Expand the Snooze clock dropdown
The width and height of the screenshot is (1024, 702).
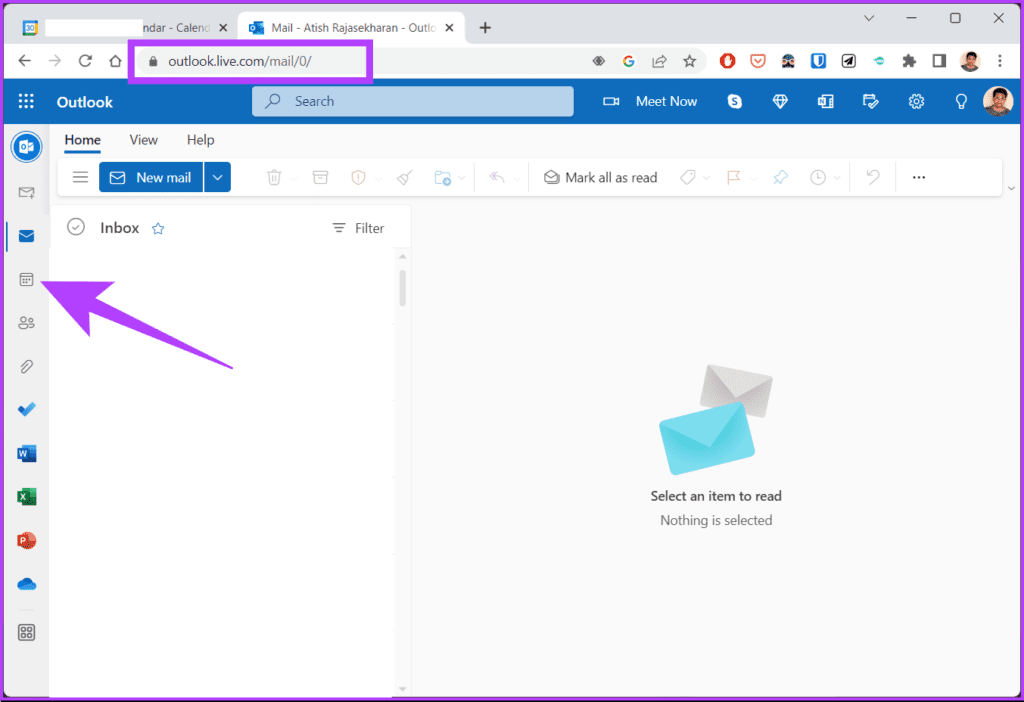pyautogui.click(x=837, y=178)
